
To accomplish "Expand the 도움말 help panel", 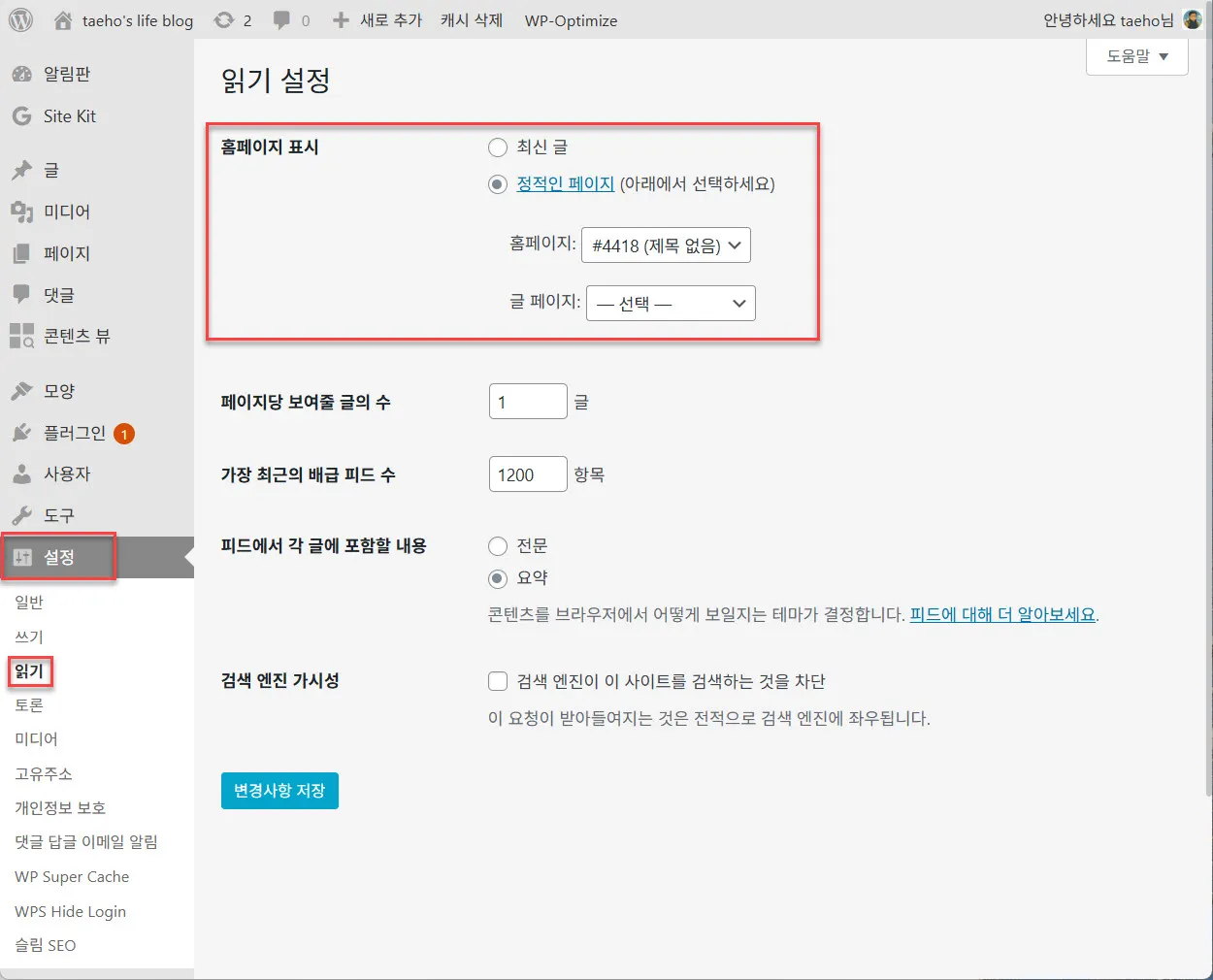I will point(1135,55).
